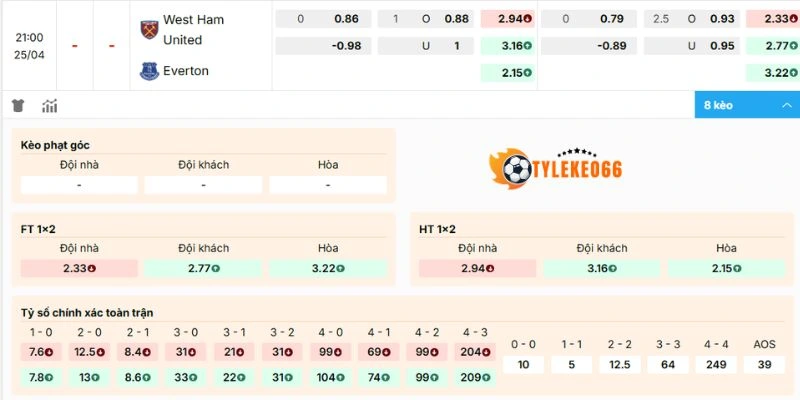Click the Everton team name
Screen dimensions: 800x400
click(x=186, y=71)
